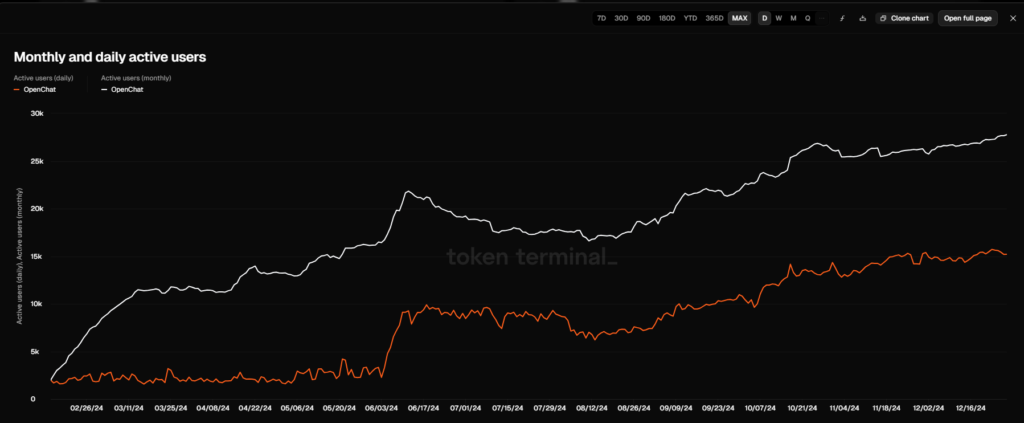Open full page view

967,18
